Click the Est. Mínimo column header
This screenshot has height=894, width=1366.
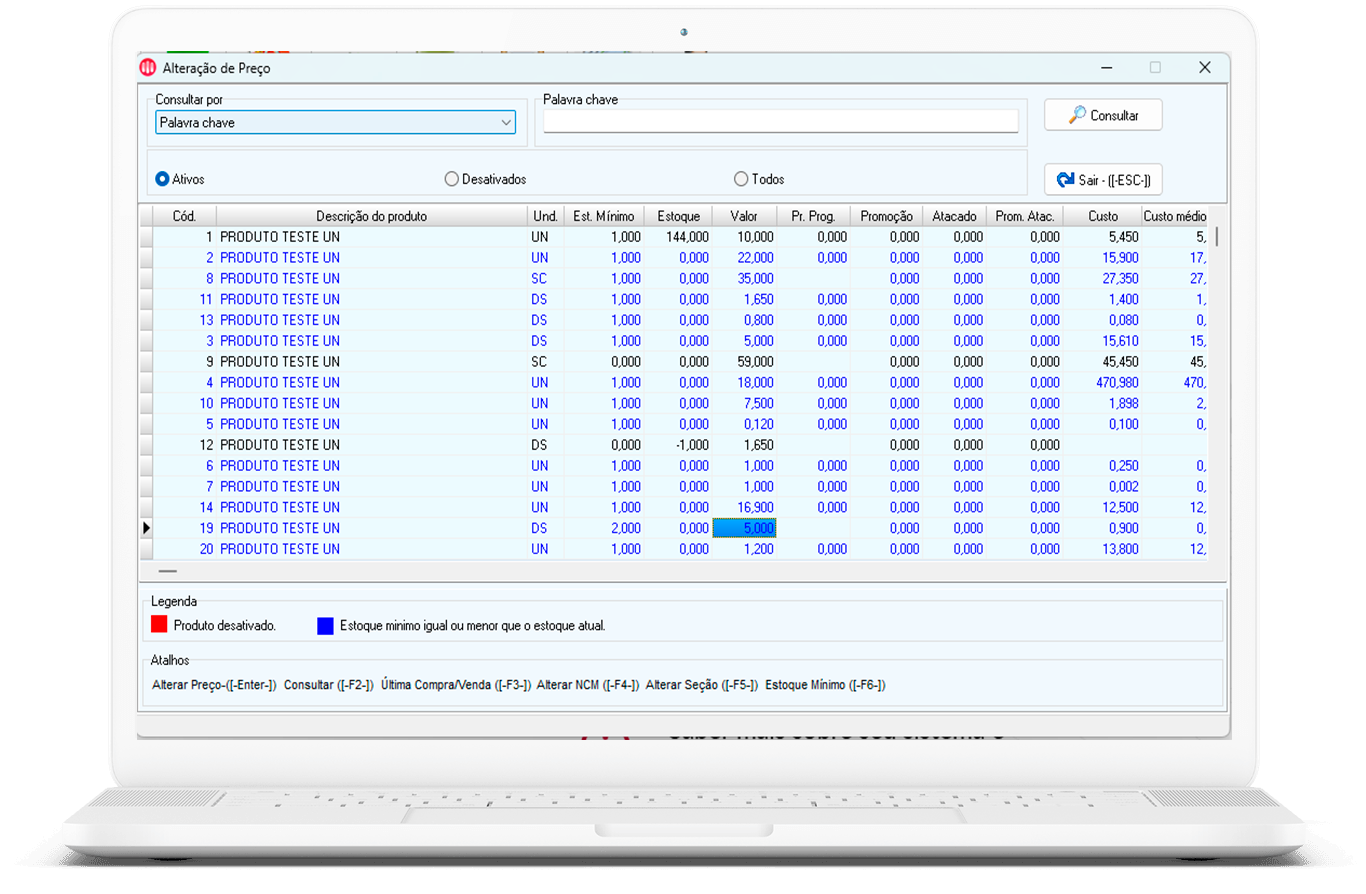coord(604,216)
